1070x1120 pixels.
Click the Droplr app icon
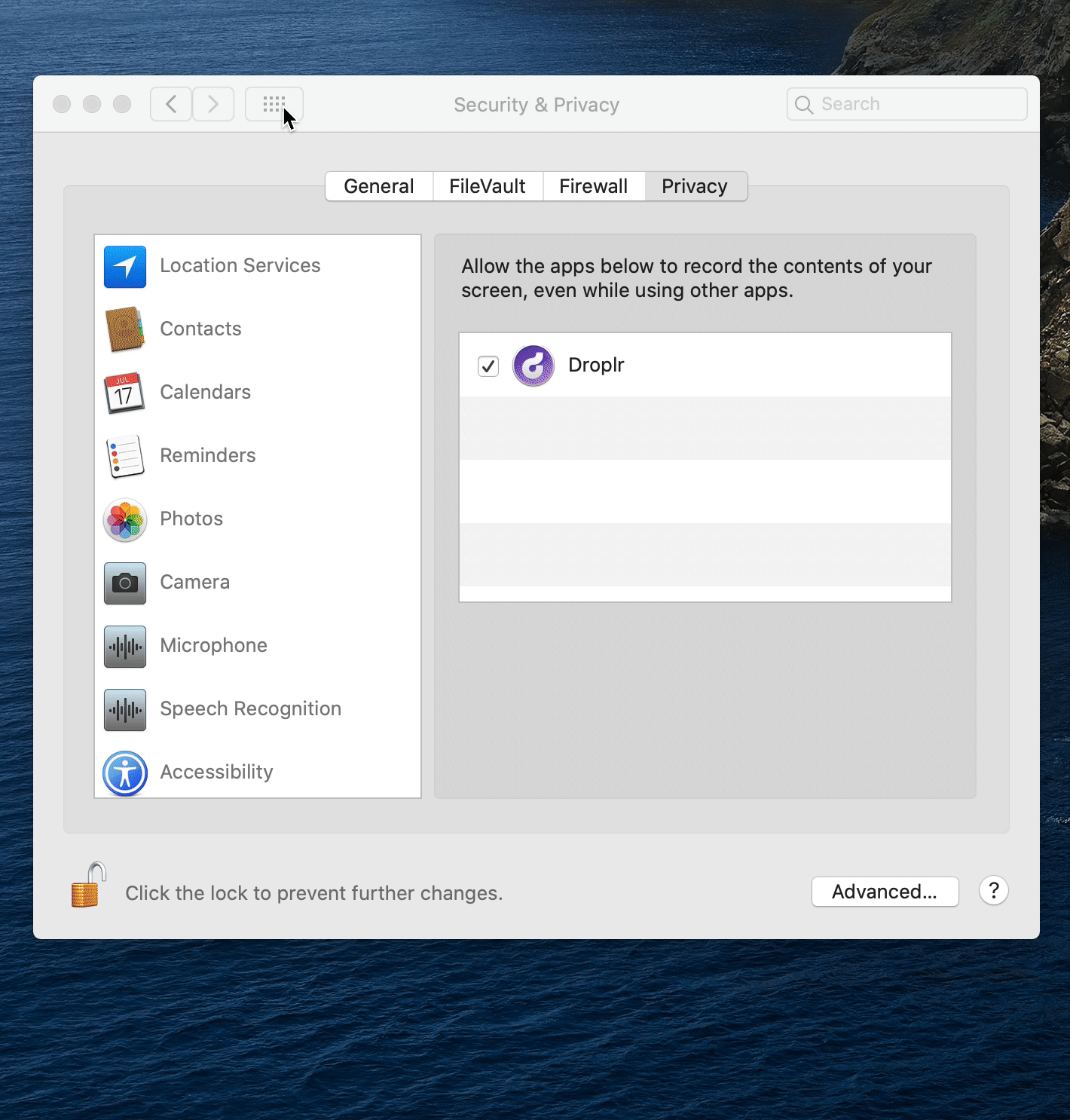[x=533, y=366]
